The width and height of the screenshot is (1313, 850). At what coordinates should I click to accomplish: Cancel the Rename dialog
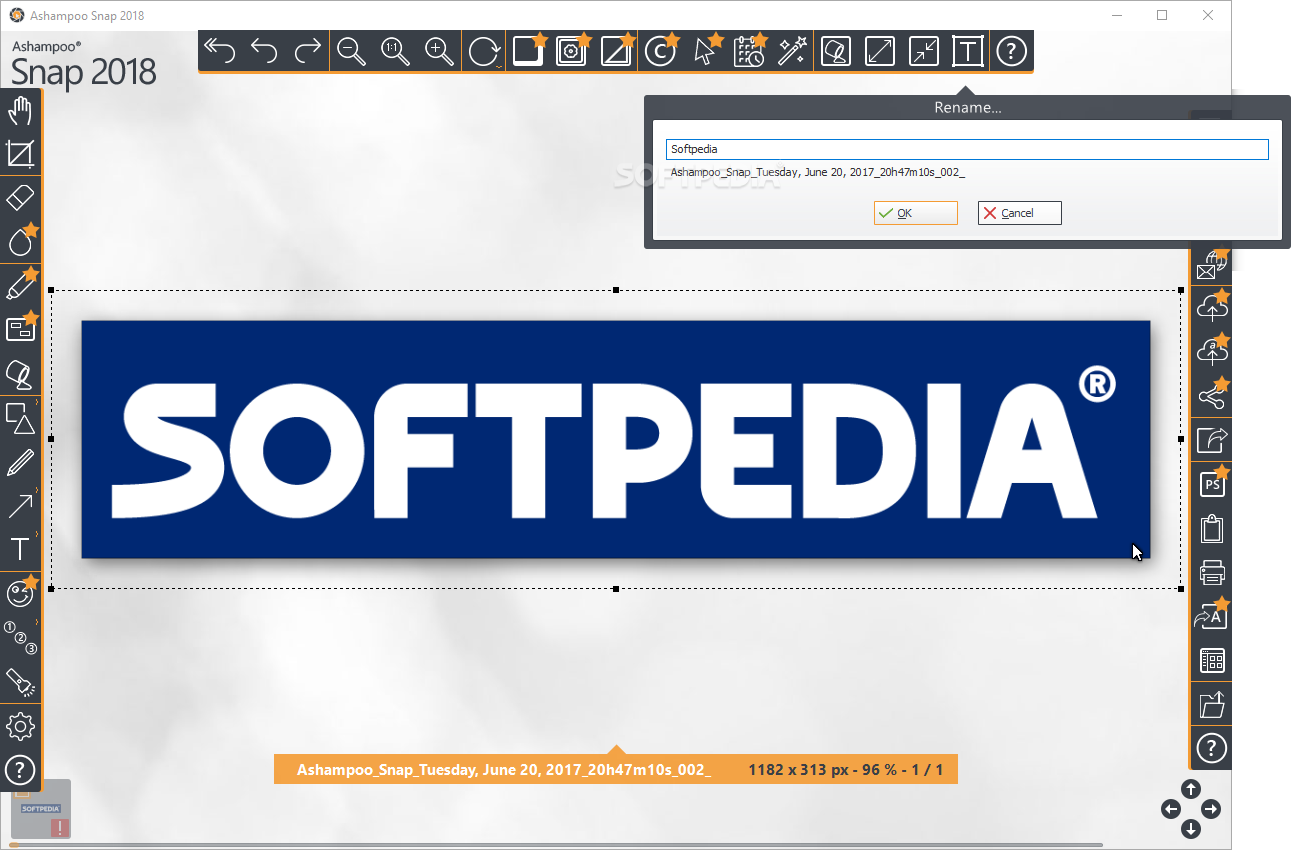[x=1019, y=213]
